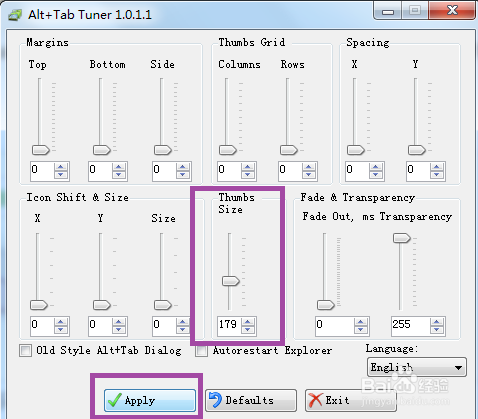Increase Icon Shift Y value with up arrow
This screenshot has width=478, height=419.
tap(119, 321)
